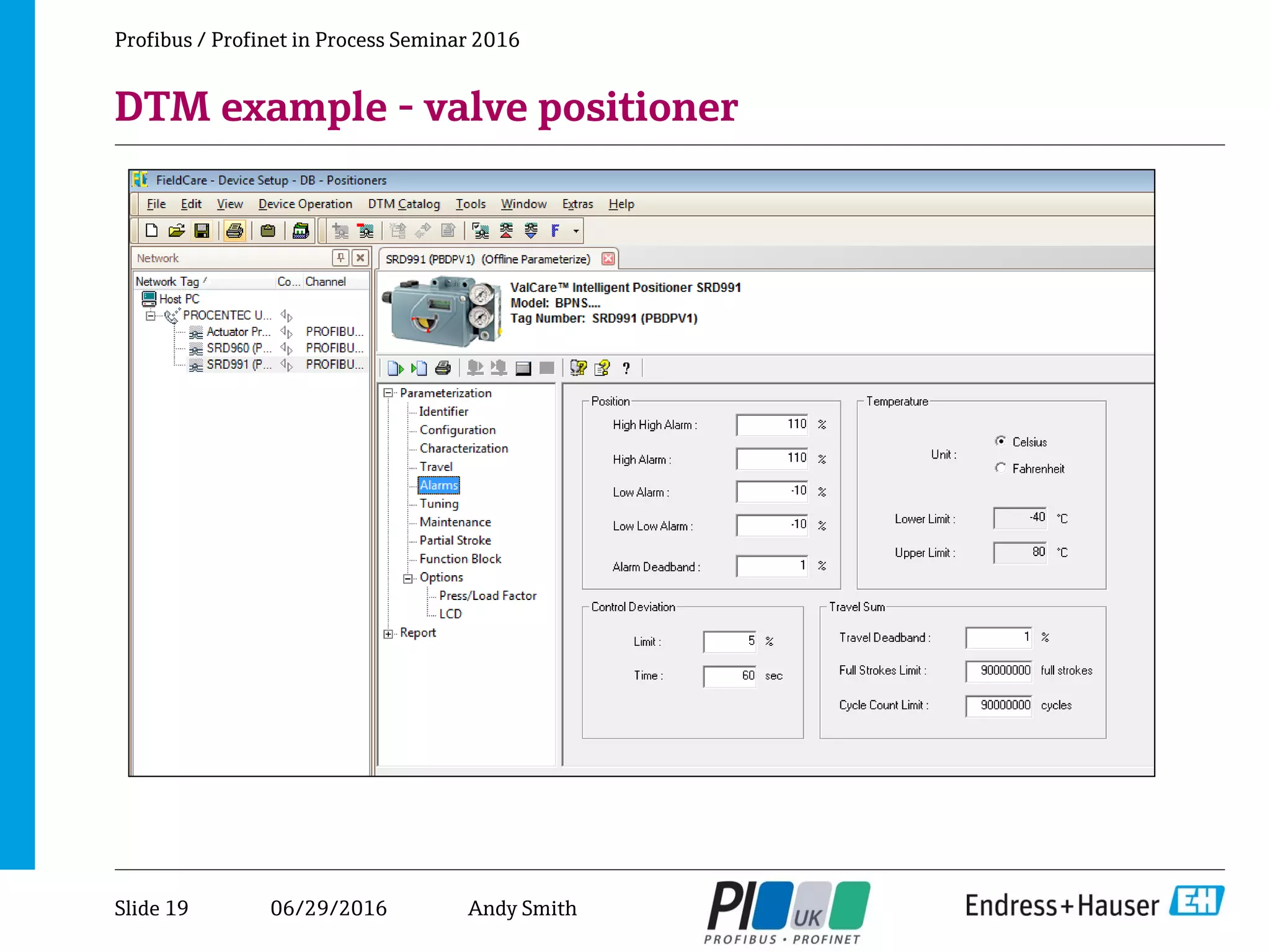Select Identifier in the parameter tree

click(x=443, y=411)
